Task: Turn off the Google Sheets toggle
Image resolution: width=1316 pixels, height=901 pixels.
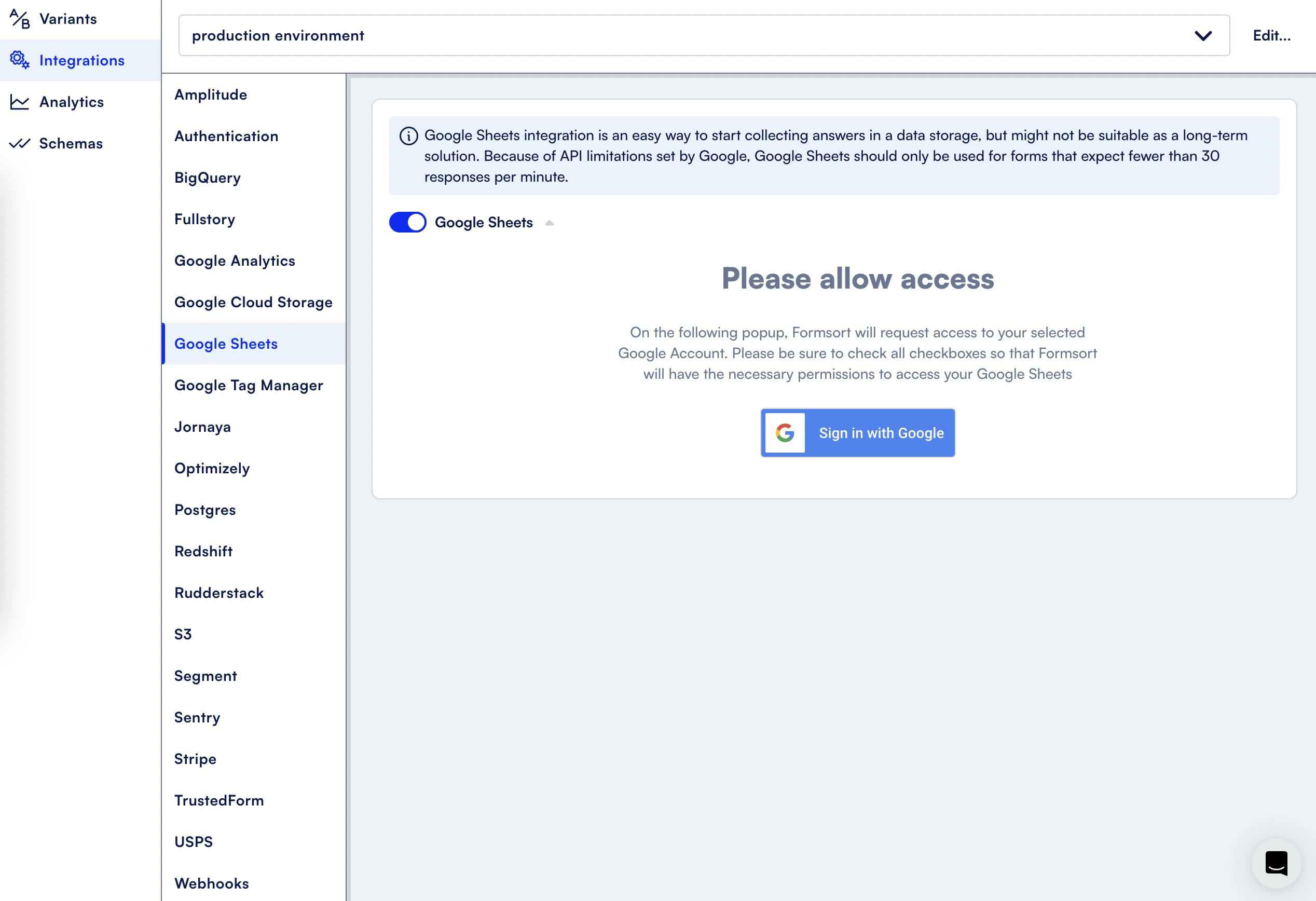Action: [408, 222]
